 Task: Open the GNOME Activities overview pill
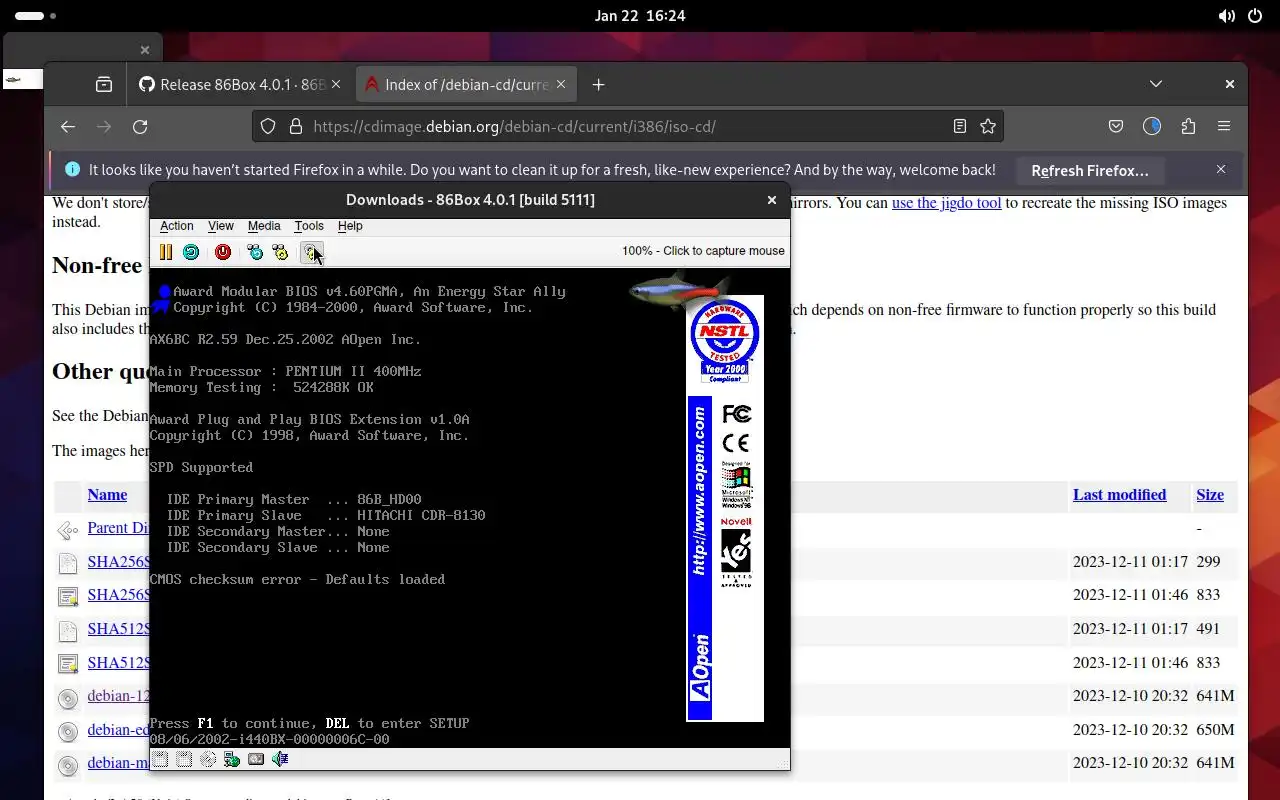point(36,16)
